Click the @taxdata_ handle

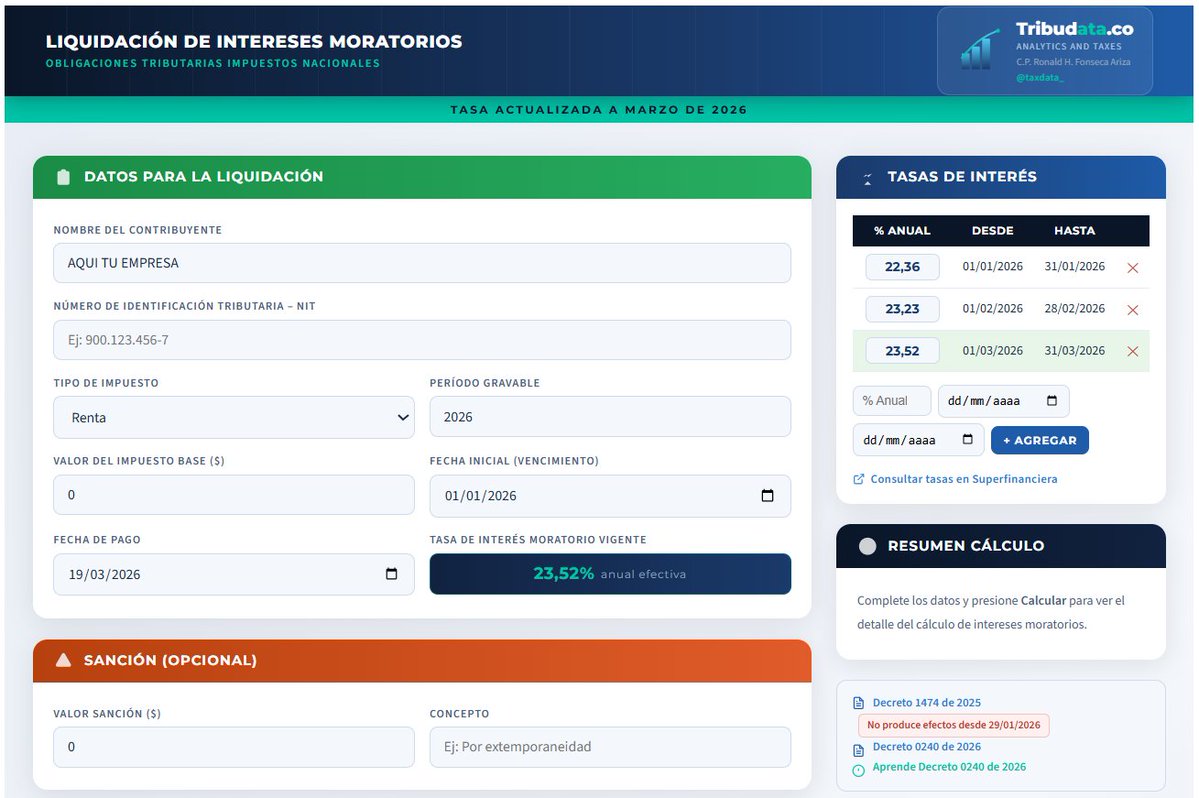(x=1038, y=77)
